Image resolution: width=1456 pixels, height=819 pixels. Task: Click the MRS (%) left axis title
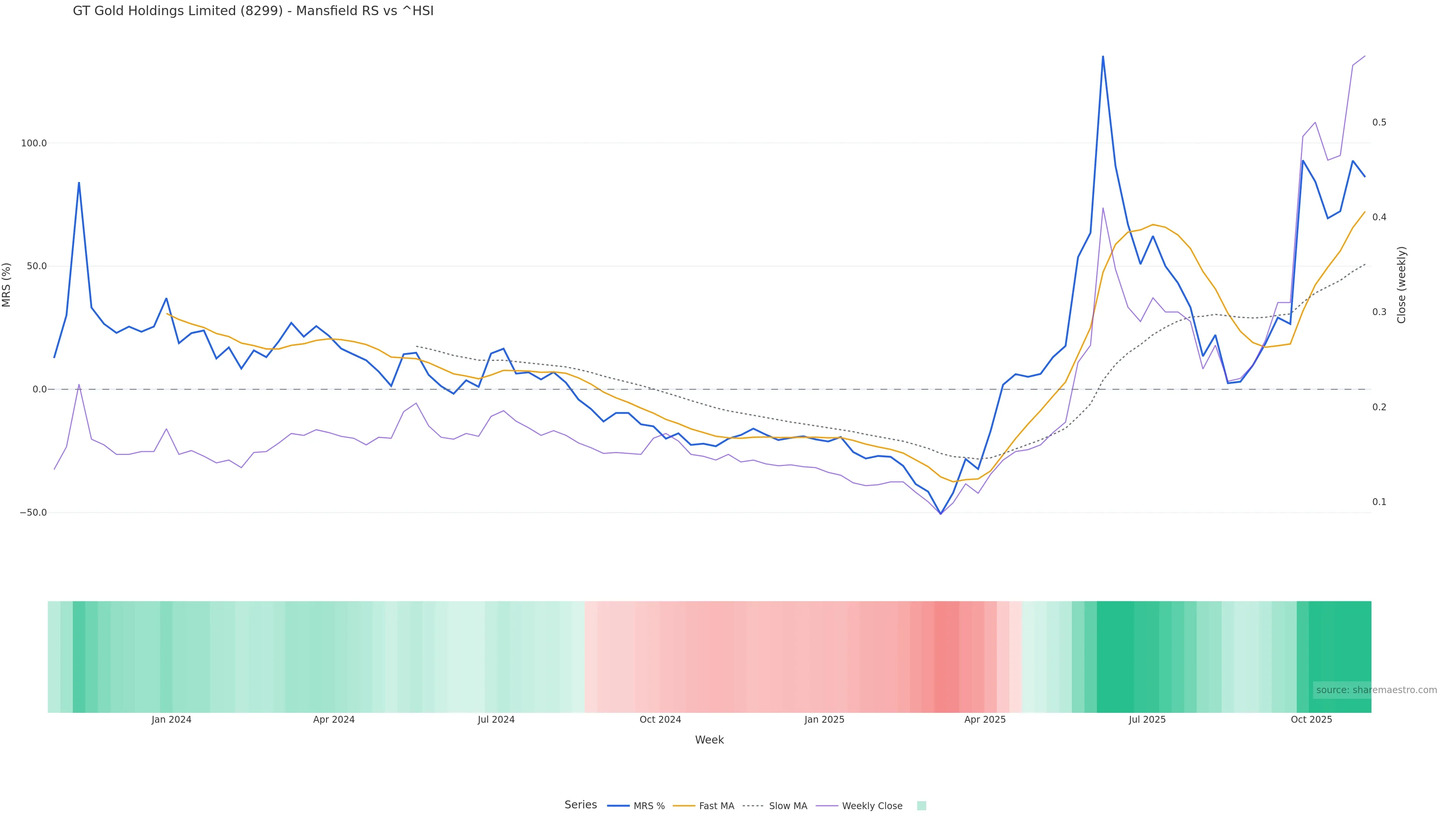coord(7,285)
